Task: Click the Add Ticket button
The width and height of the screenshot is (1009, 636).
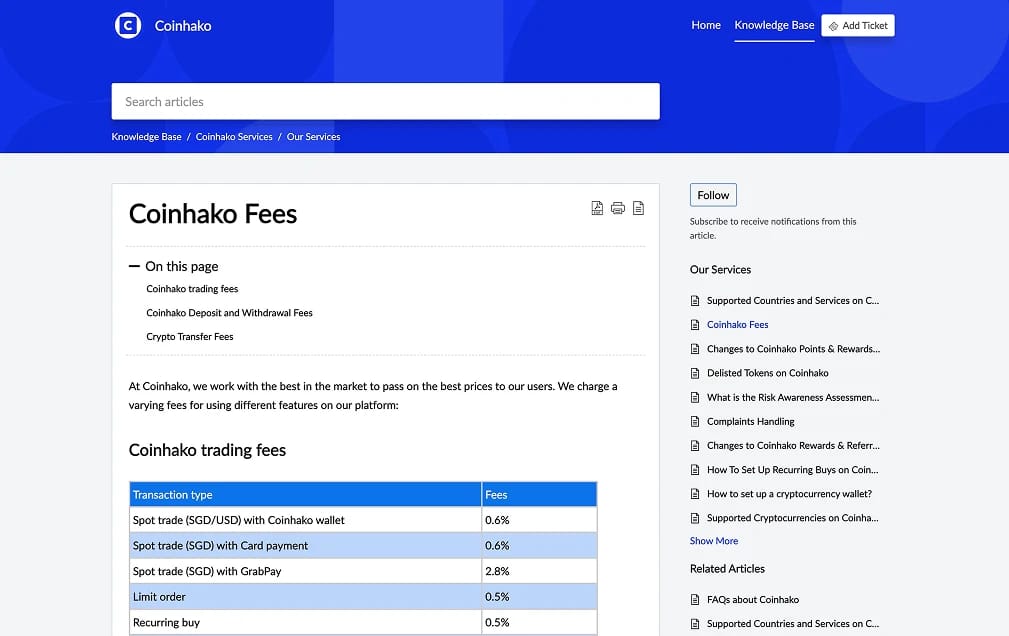Action: pos(858,26)
